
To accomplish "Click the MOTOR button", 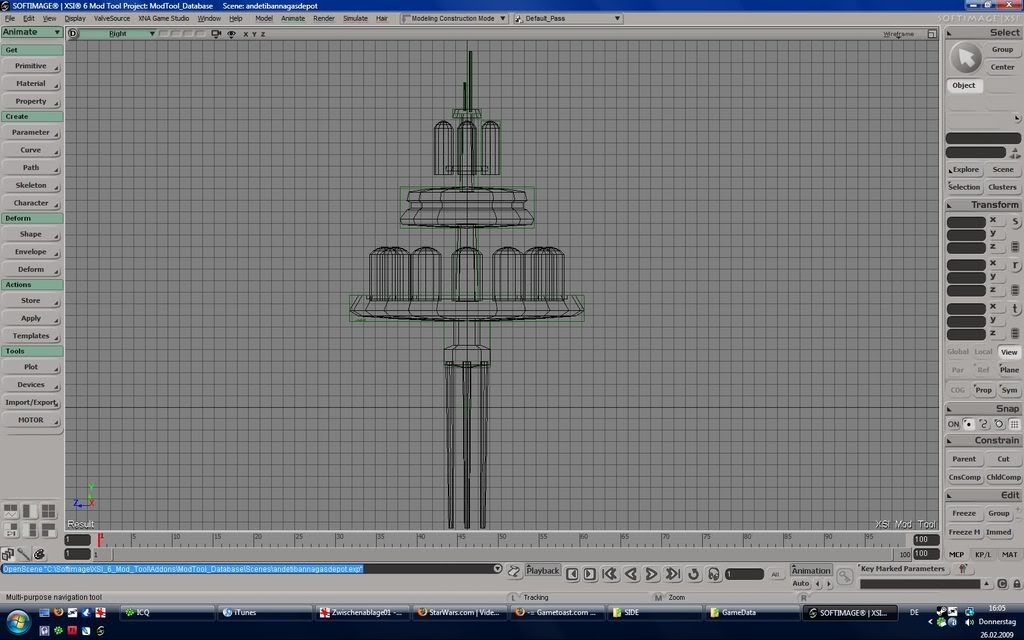I will pyautogui.click(x=31, y=420).
